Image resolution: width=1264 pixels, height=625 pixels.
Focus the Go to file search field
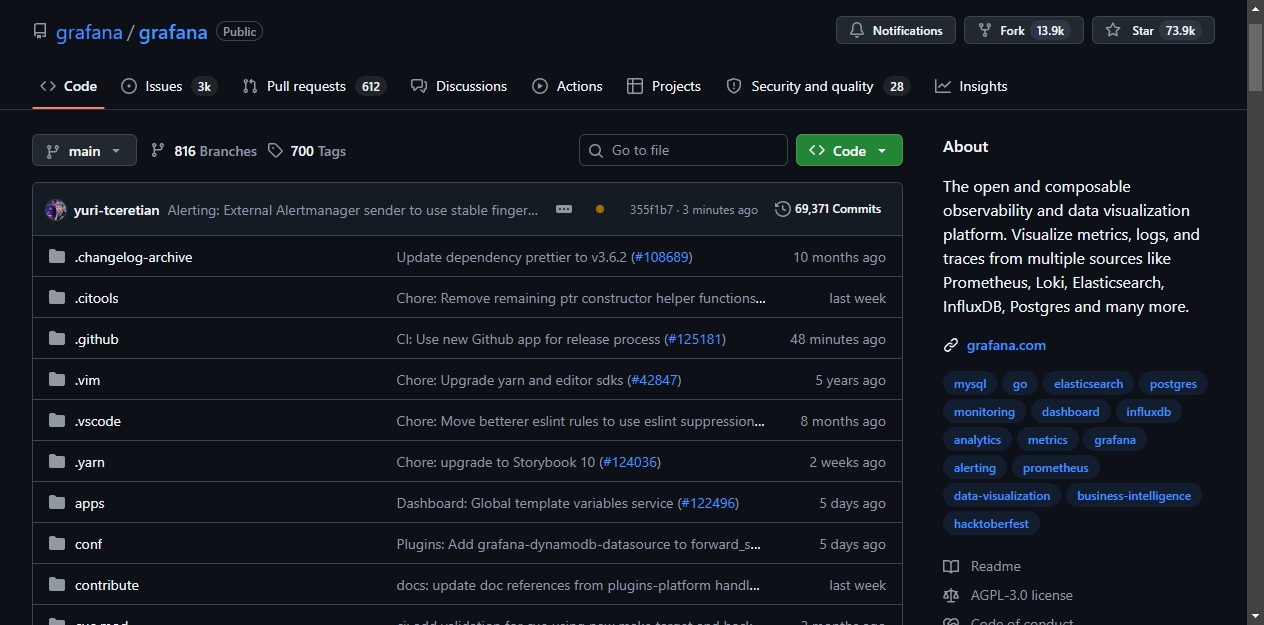(683, 151)
